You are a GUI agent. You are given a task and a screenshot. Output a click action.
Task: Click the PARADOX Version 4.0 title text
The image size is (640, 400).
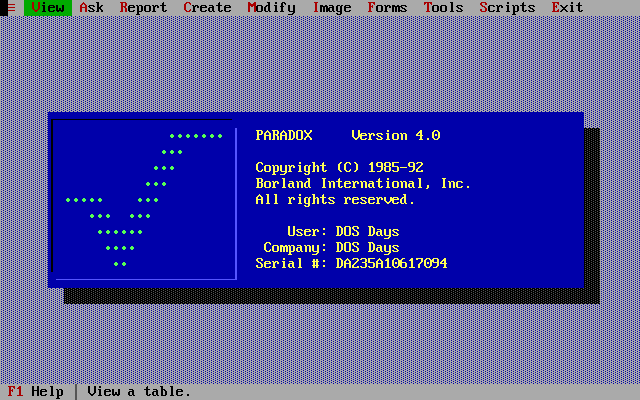[x=348, y=136]
